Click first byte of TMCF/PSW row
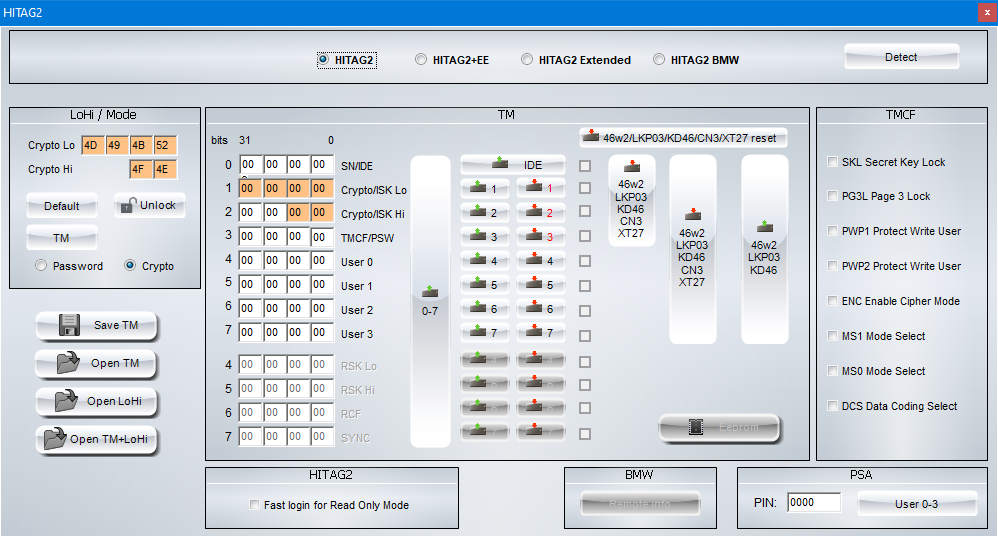This screenshot has height=537, width=998. pos(250,237)
